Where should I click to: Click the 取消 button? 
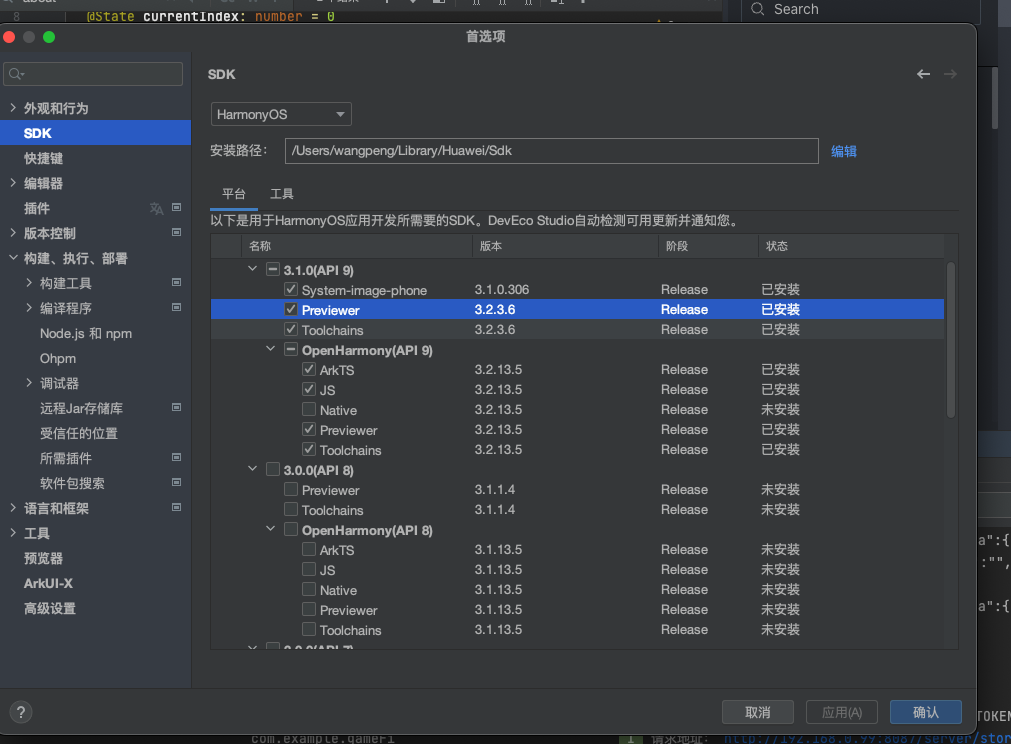pos(758,712)
